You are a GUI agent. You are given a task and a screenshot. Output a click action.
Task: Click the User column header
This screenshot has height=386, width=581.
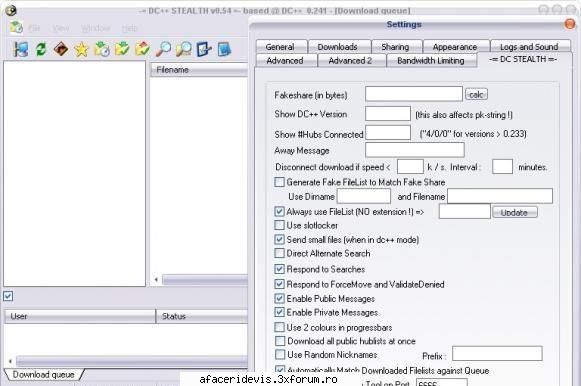tap(80, 316)
